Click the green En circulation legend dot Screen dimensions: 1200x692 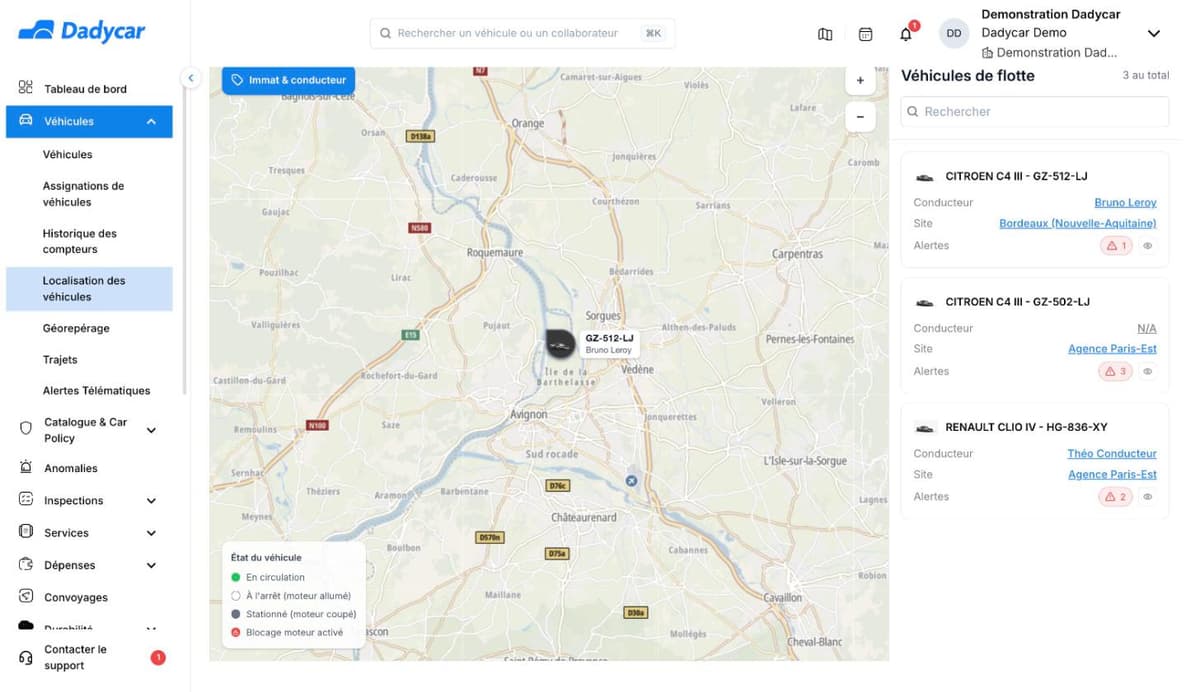click(236, 577)
